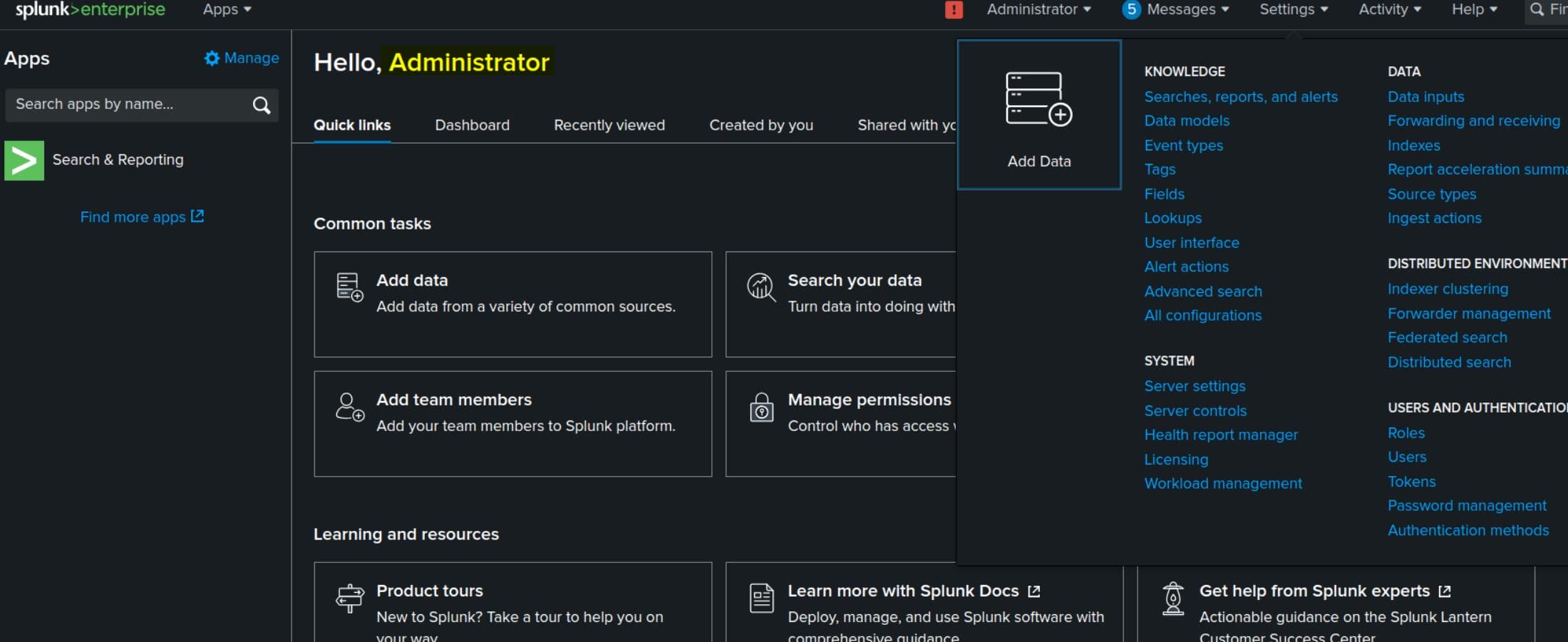Open Indexes settings
This screenshot has height=642, width=1568.
coord(1413,145)
